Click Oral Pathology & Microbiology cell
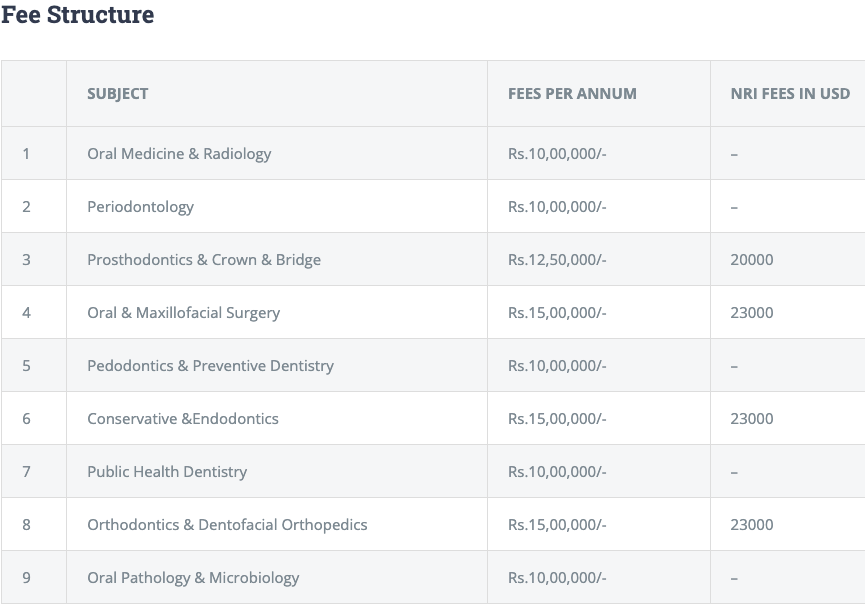This screenshot has height=605, width=865. (x=193, y=578)
